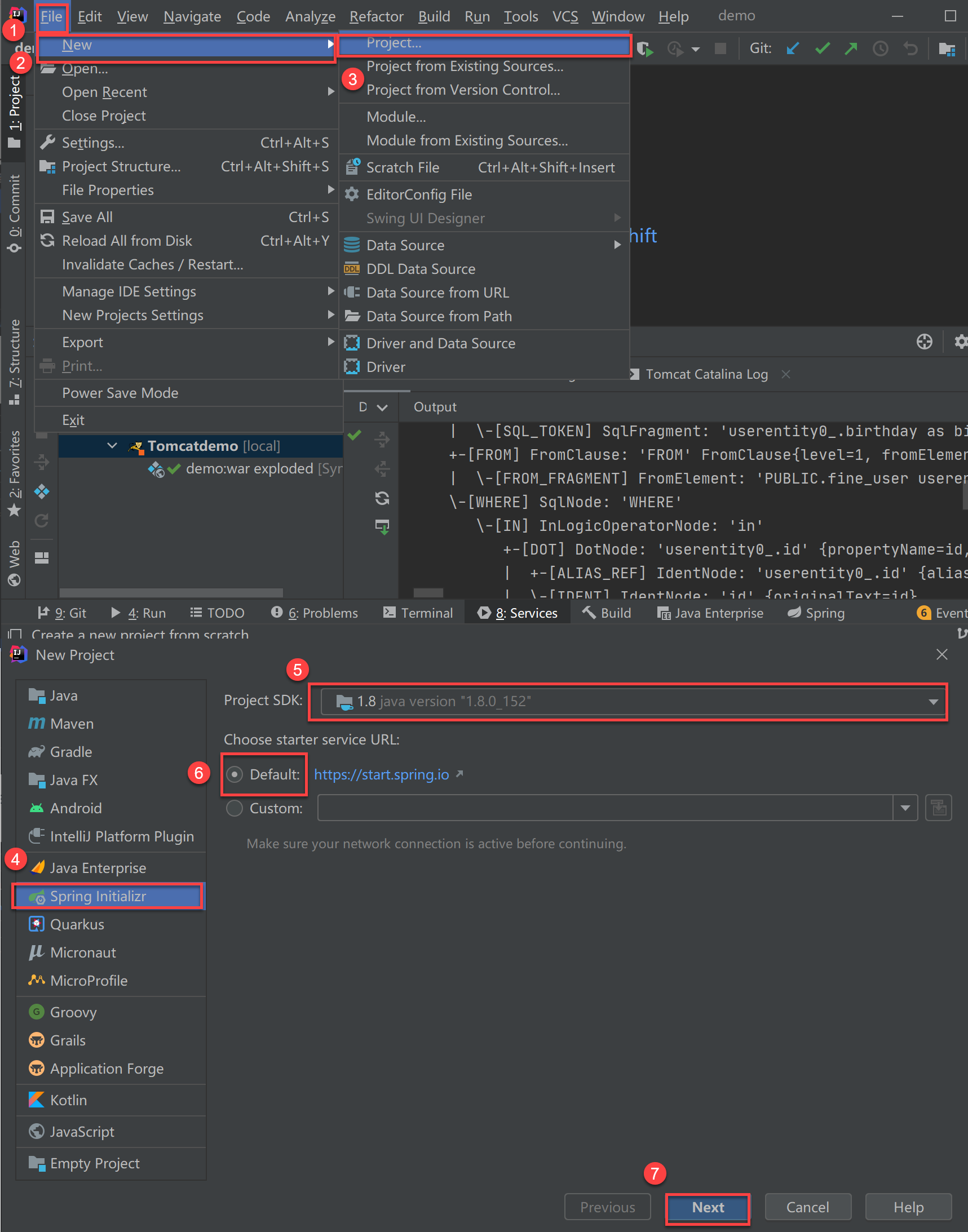The width and height of the screenshot is (968, 1232).
Task: Close the Tomcat Catalina Log tab
Action: coord(785,374)
